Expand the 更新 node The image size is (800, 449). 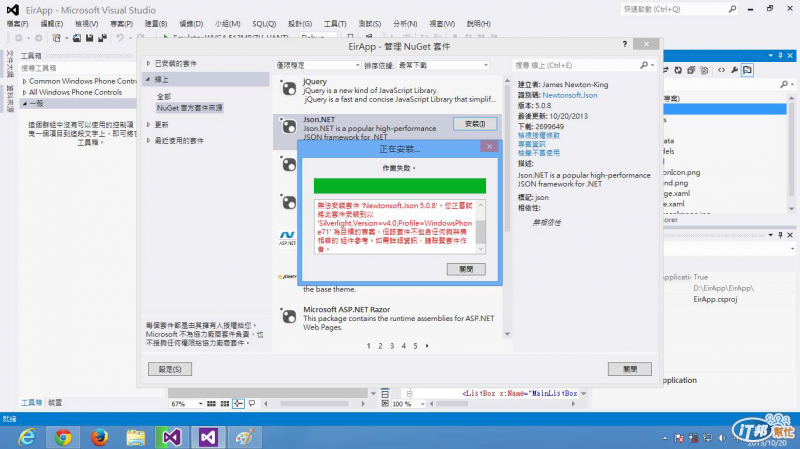click(x=148, y=124)
